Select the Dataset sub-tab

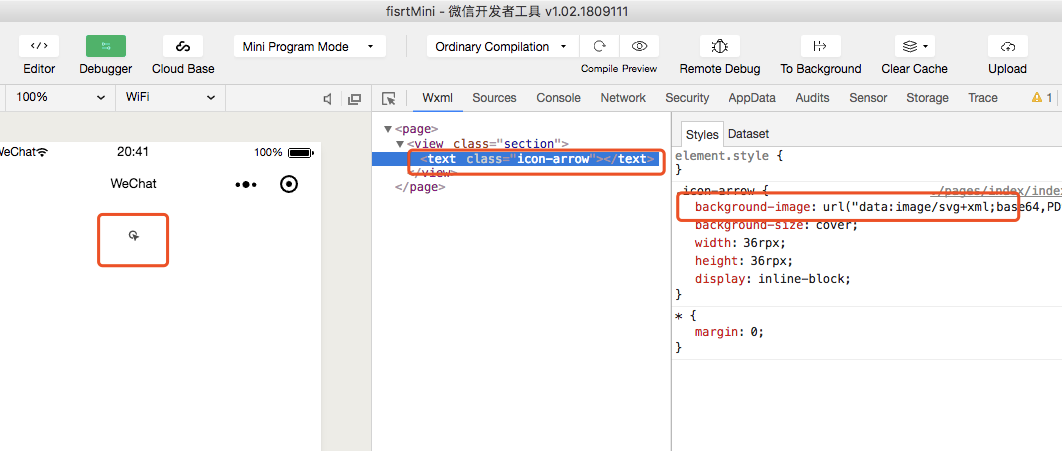(748, 133)
